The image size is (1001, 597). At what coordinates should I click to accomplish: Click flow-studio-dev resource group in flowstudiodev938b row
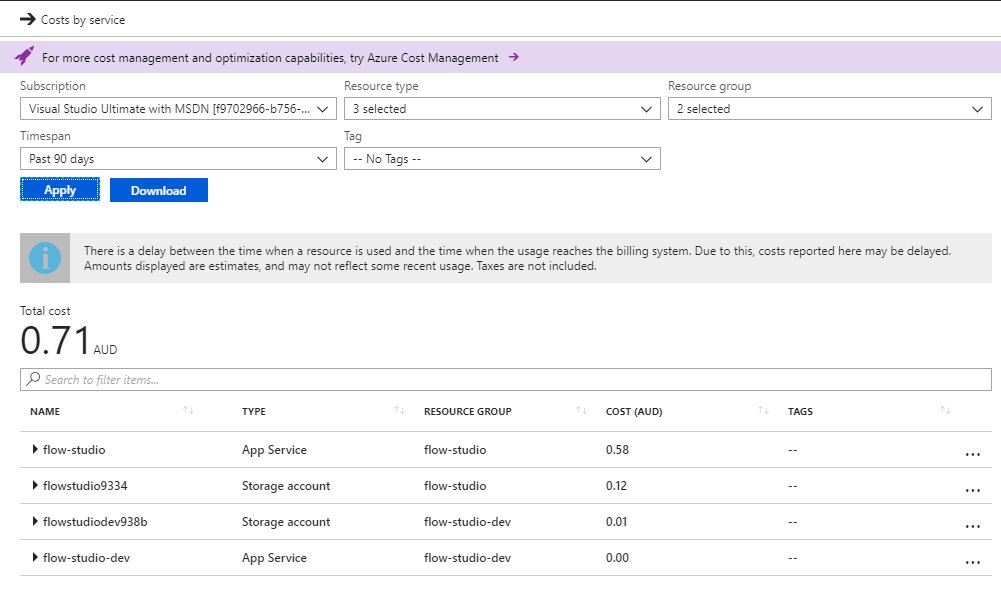(x=467, y=521)
